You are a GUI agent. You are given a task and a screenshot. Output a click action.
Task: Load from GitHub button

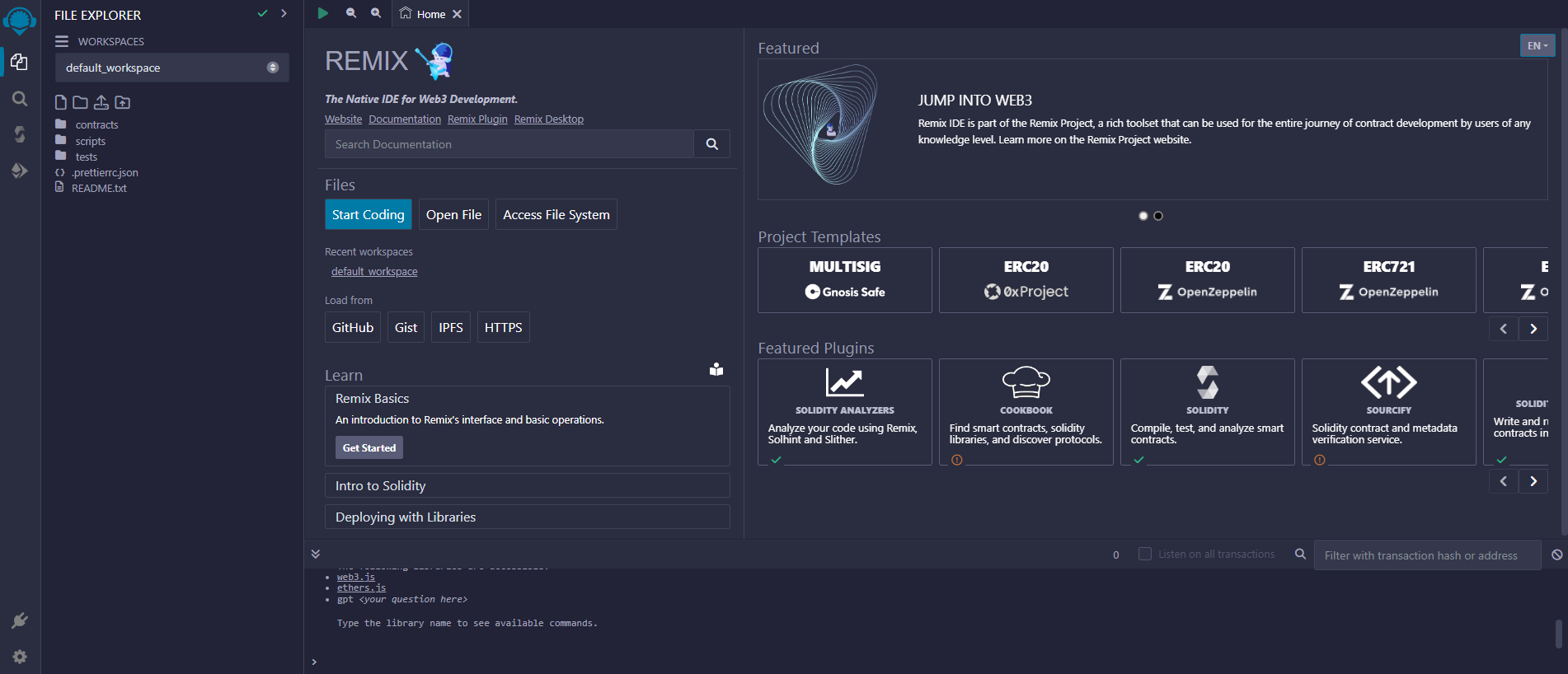pos(353,327)
